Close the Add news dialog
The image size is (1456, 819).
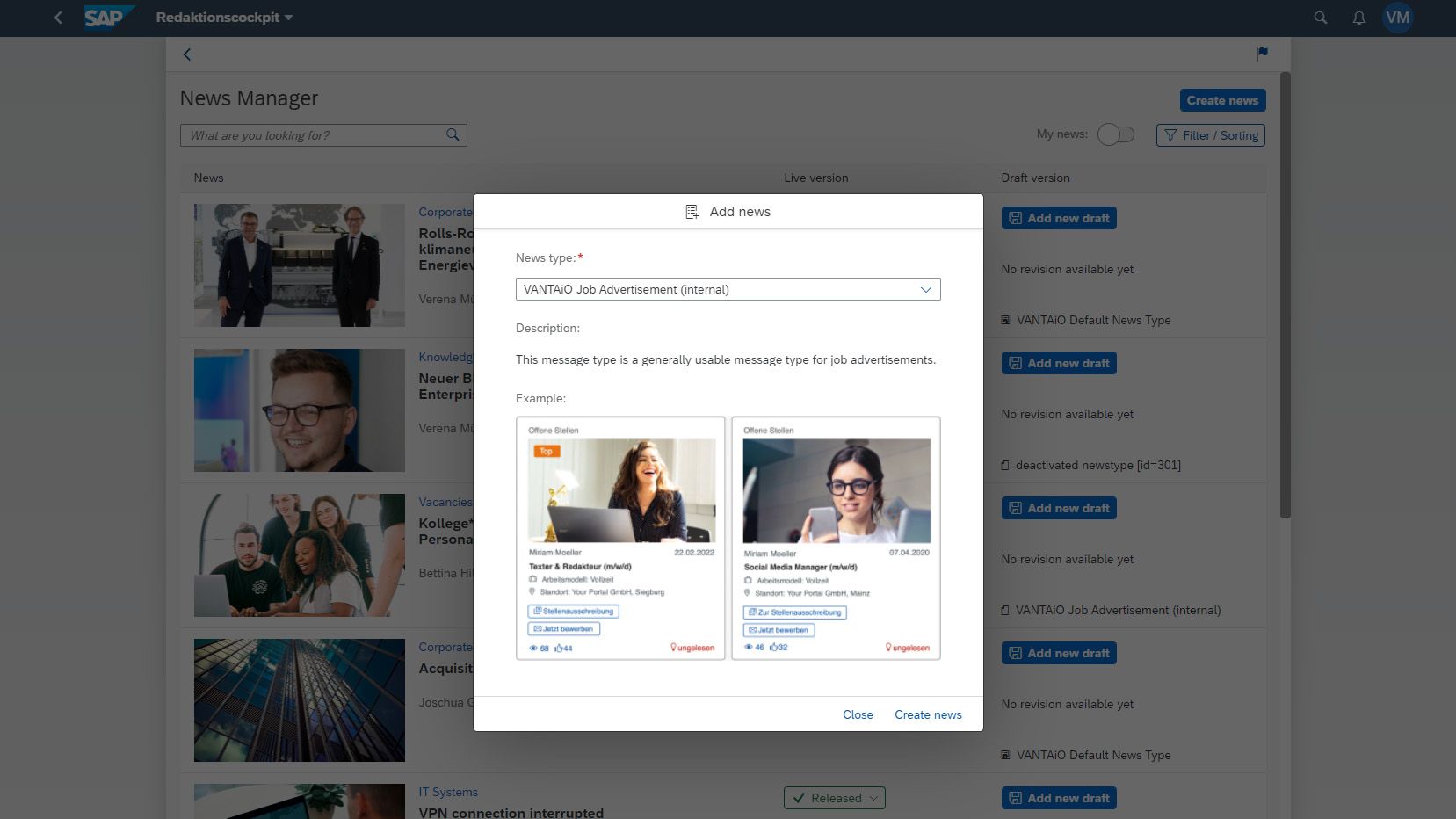(857, 714)
